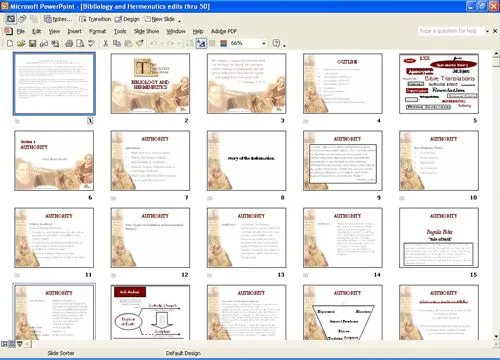Screen dimensions: 500x360
Task: Click the Color/Grayscale icon
Action: 224,43
